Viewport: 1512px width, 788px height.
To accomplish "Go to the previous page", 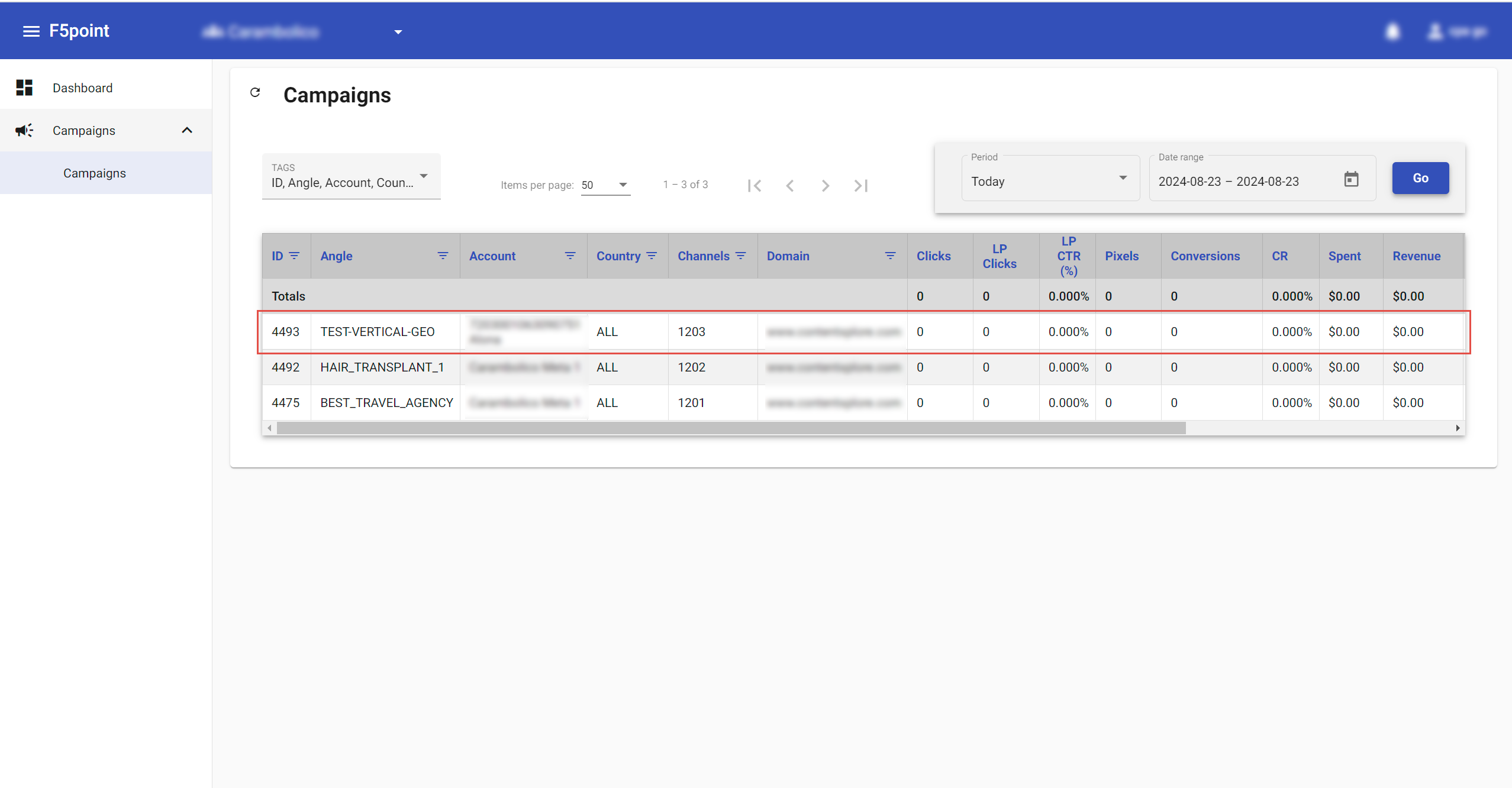I will click(789, 186).
